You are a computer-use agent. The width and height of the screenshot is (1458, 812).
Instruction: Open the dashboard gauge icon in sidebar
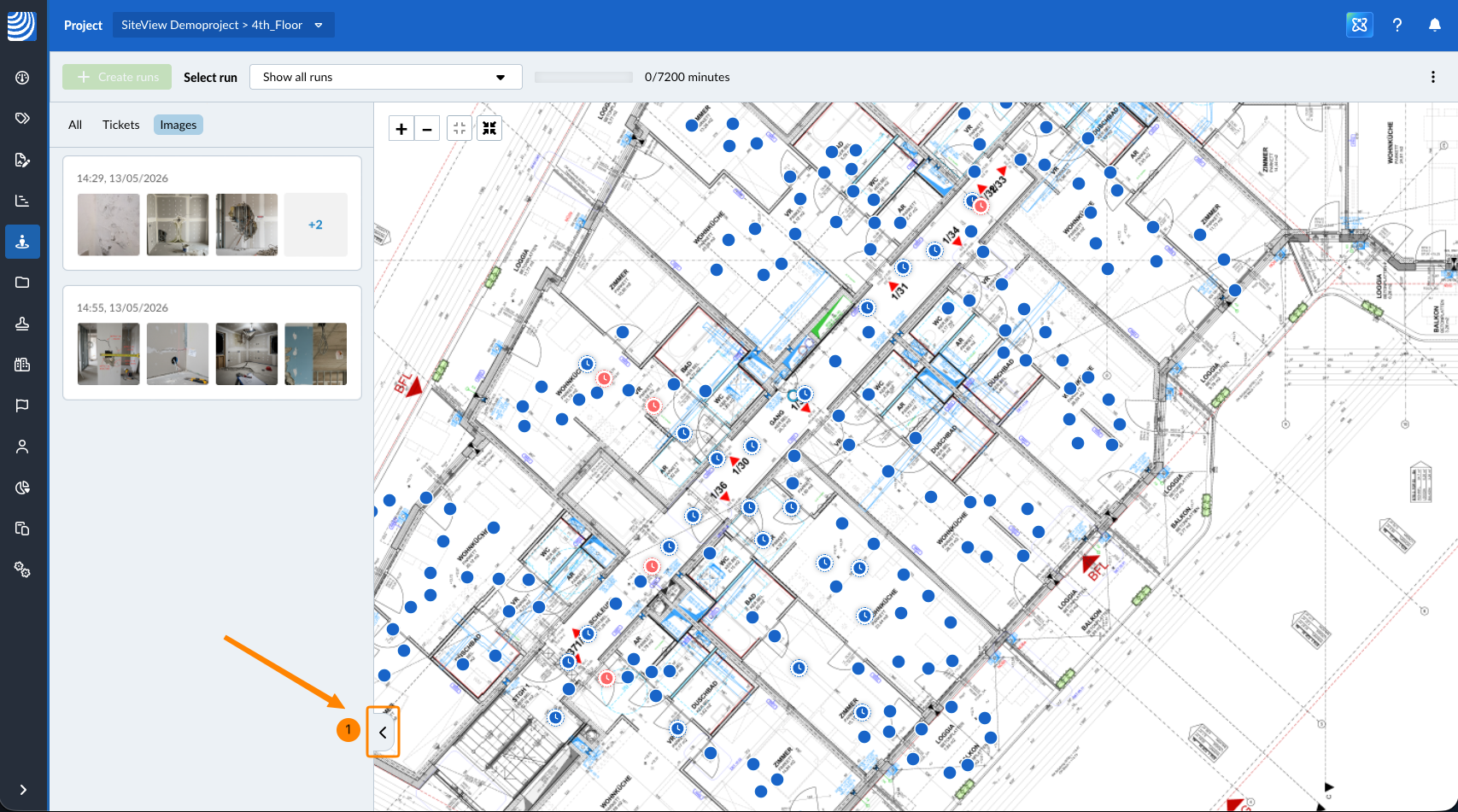click(22, 78)
